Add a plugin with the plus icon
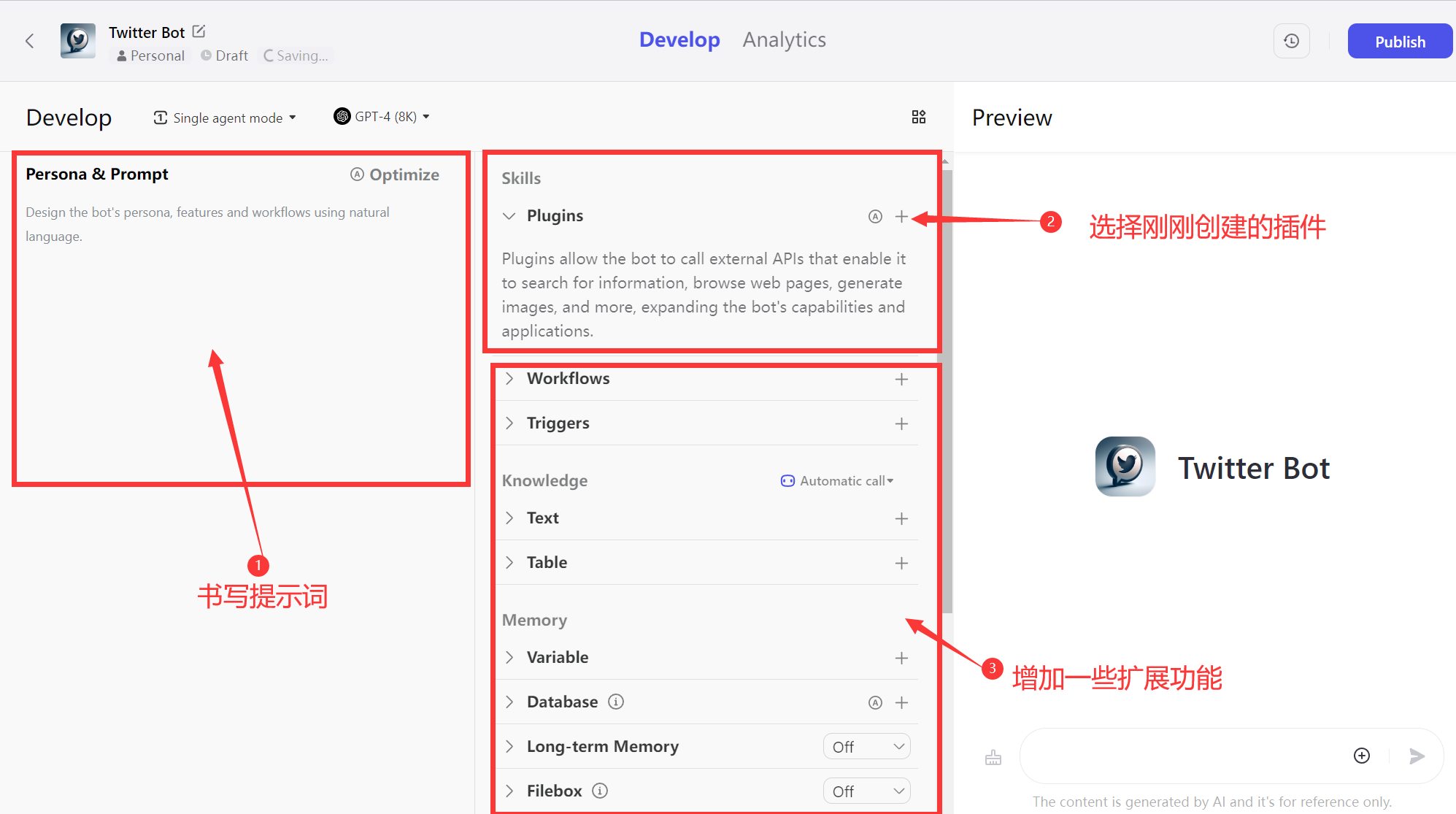1456x814 pixels. 901,216
